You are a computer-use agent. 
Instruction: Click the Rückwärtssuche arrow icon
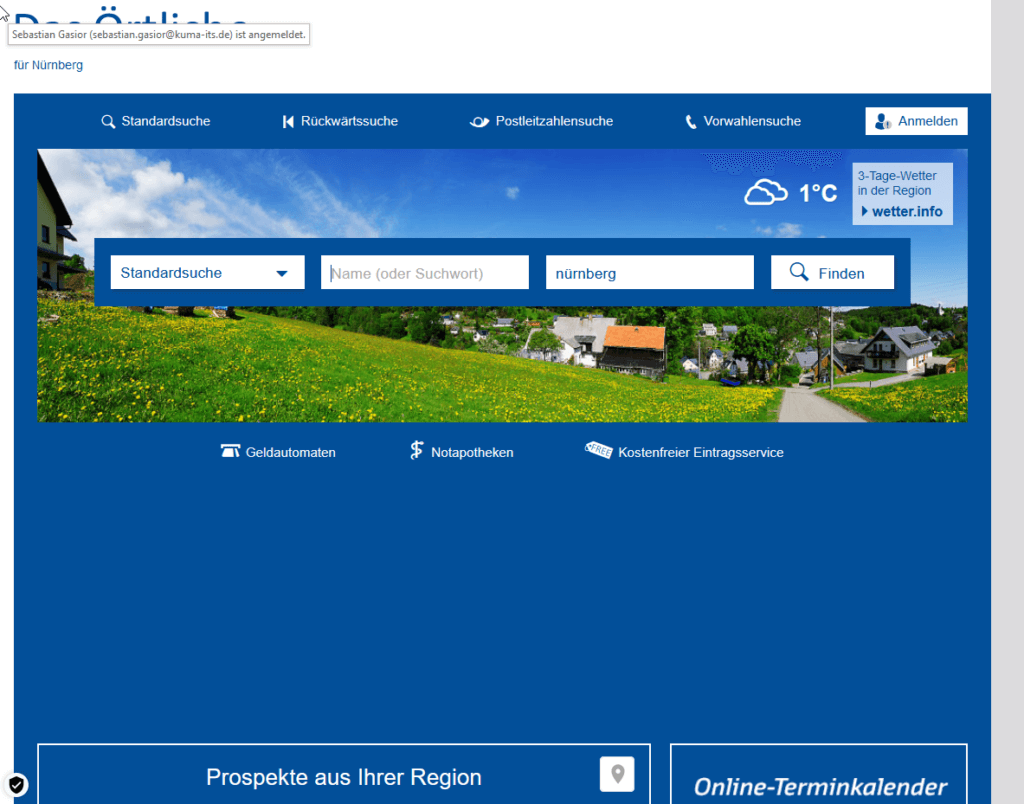point(288,122)
